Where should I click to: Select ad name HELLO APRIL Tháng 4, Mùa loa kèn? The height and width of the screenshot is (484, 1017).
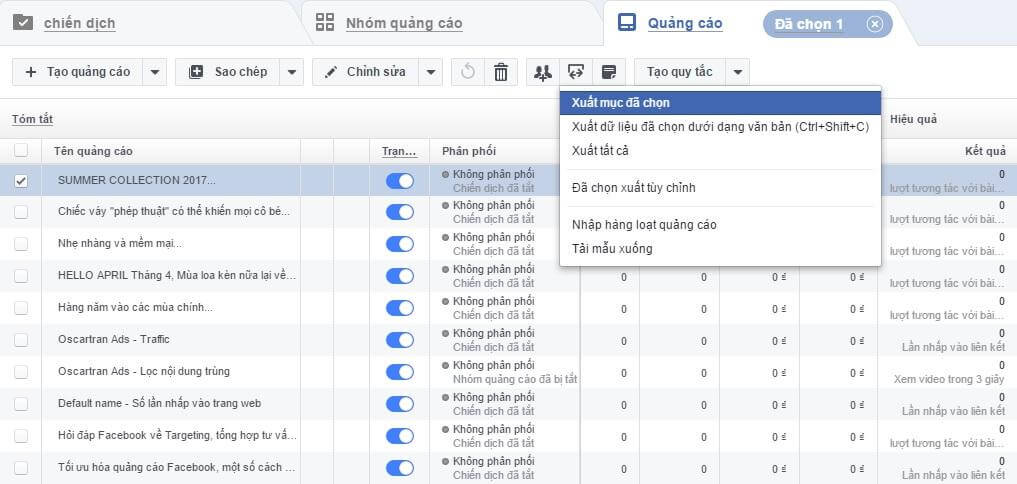click(x=177, y=276)
